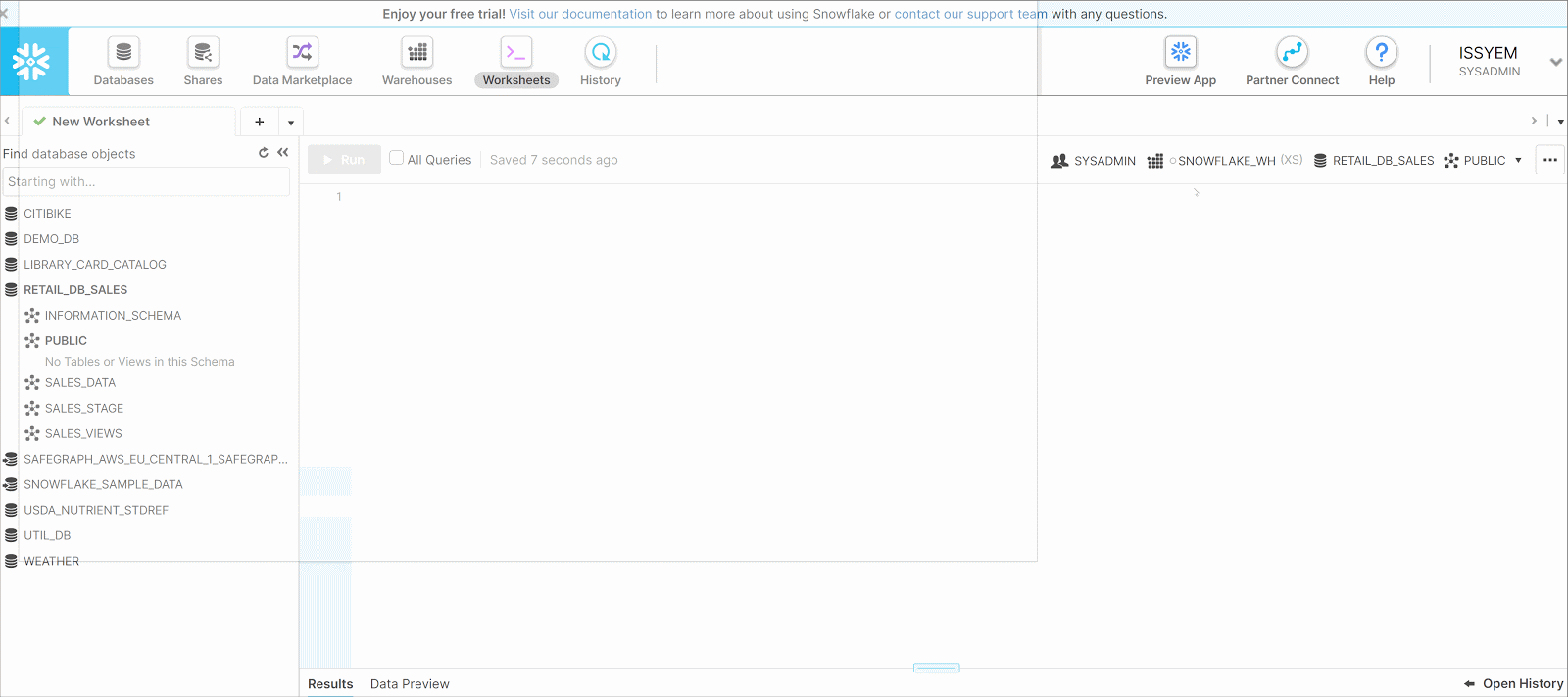
Task: Open the far-right worksheet list dropdown
Action: pyautogui.click(x=1560, y=123)
